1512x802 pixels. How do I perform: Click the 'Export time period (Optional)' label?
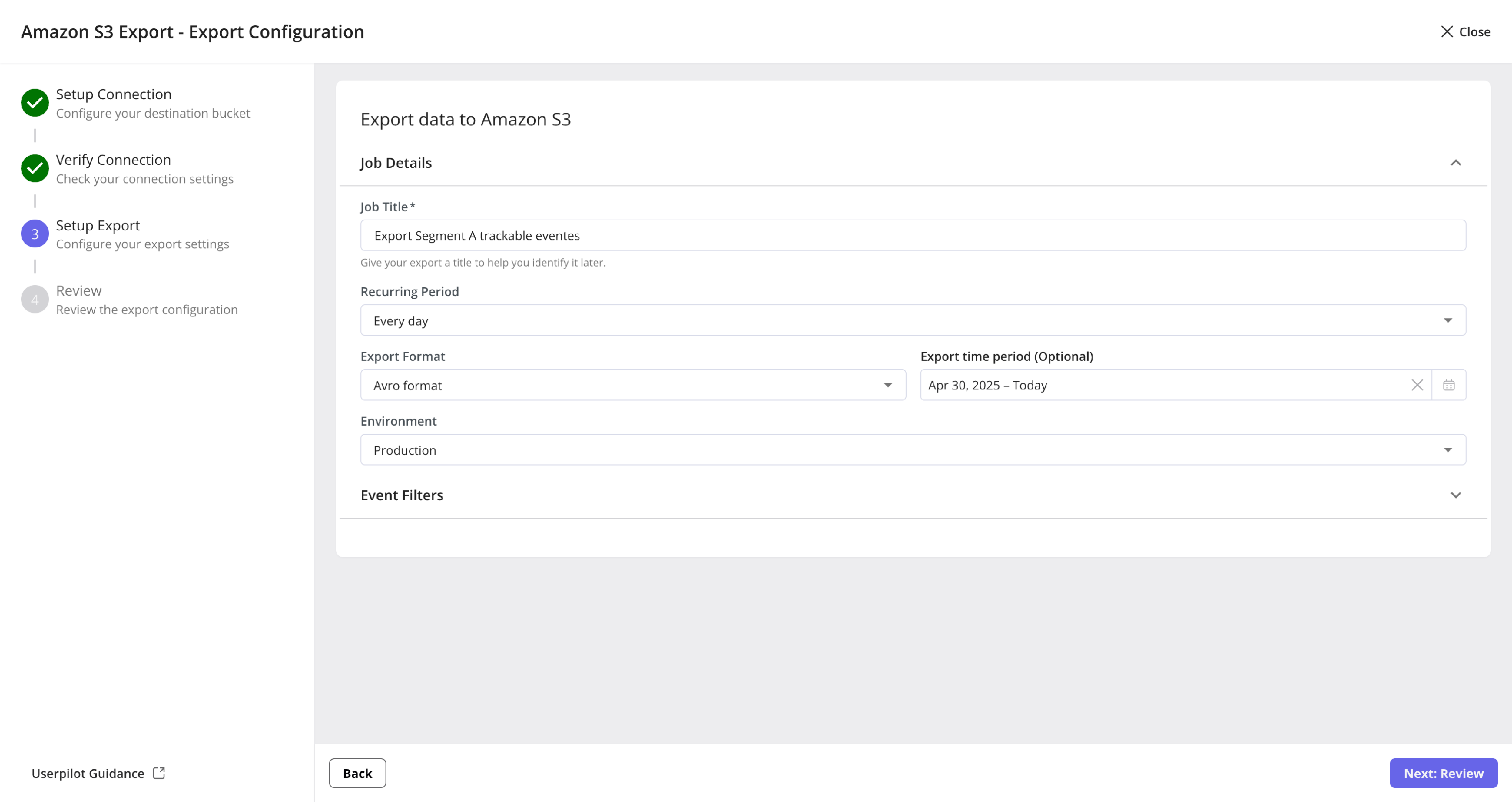[1006, 356]
